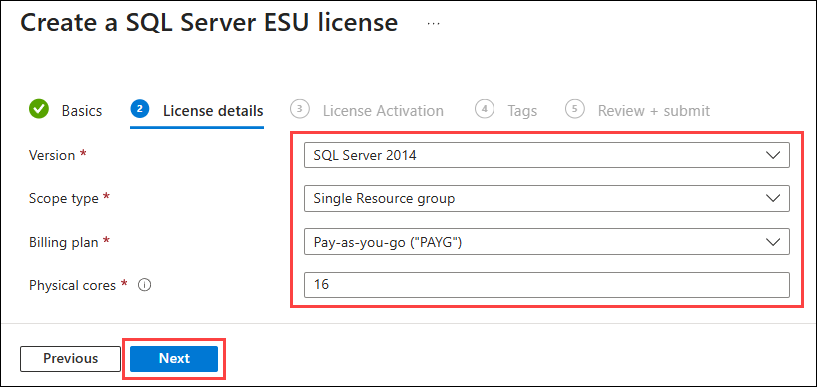Click the Version field label

52,155
